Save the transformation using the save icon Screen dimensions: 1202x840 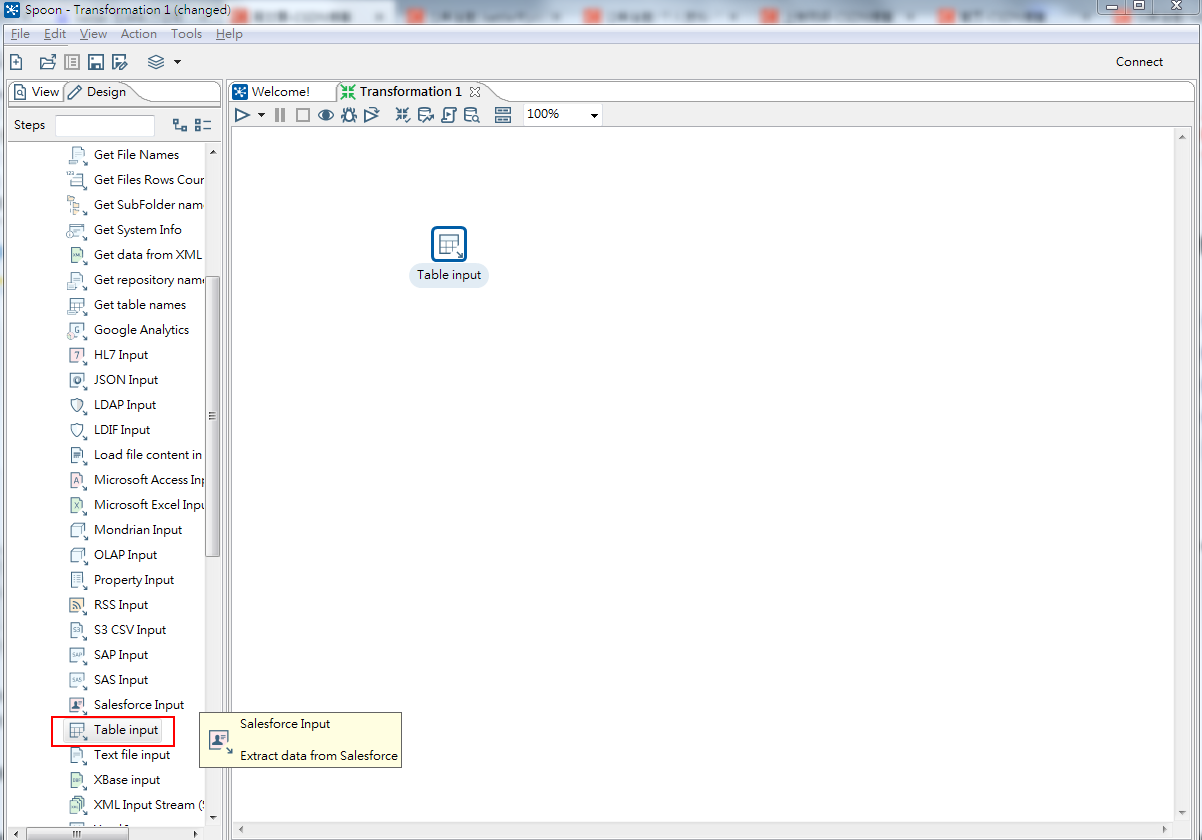[95, 61]
